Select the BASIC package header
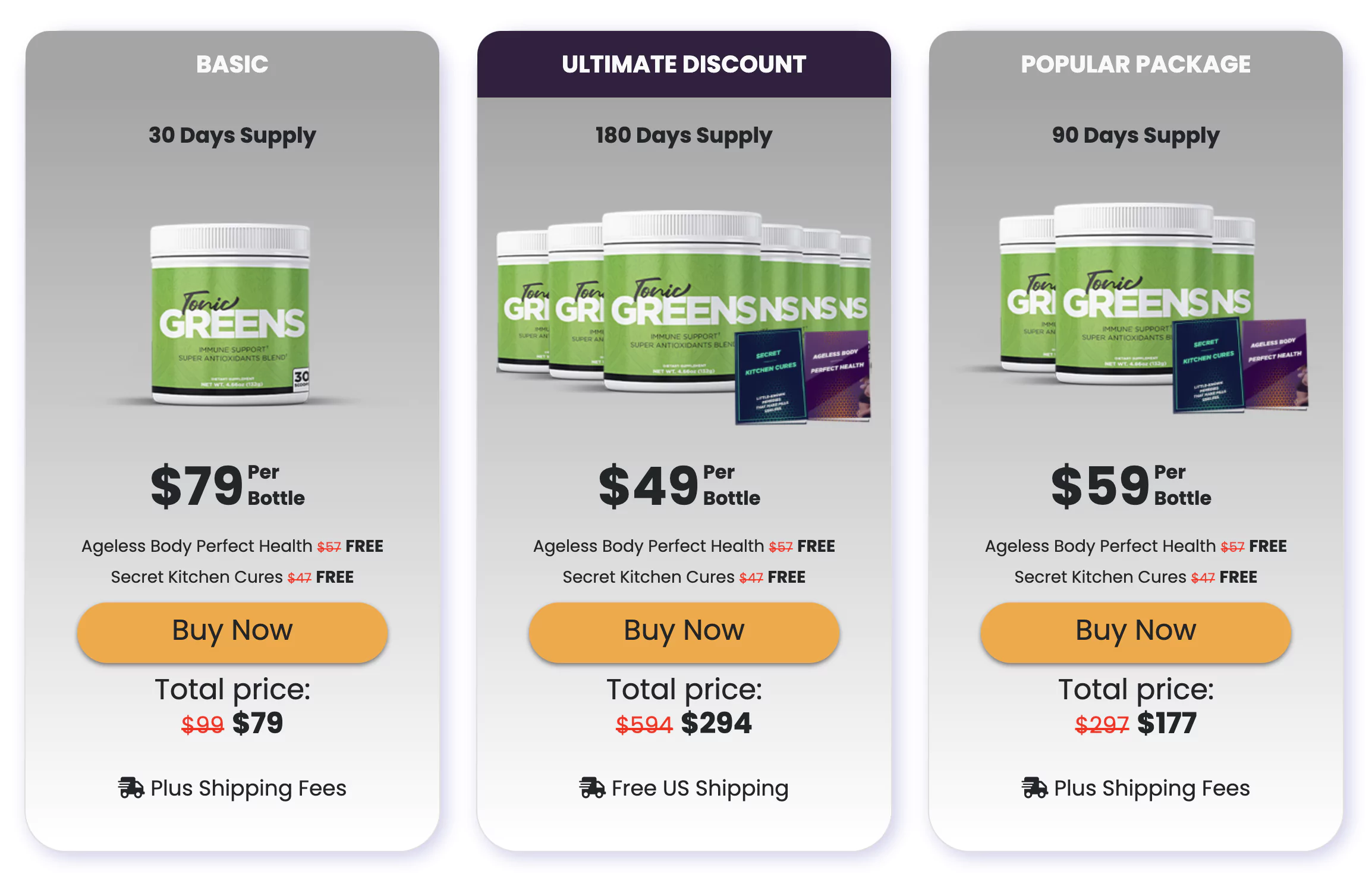Viewport: 1372px width, 886px height. 232,64
